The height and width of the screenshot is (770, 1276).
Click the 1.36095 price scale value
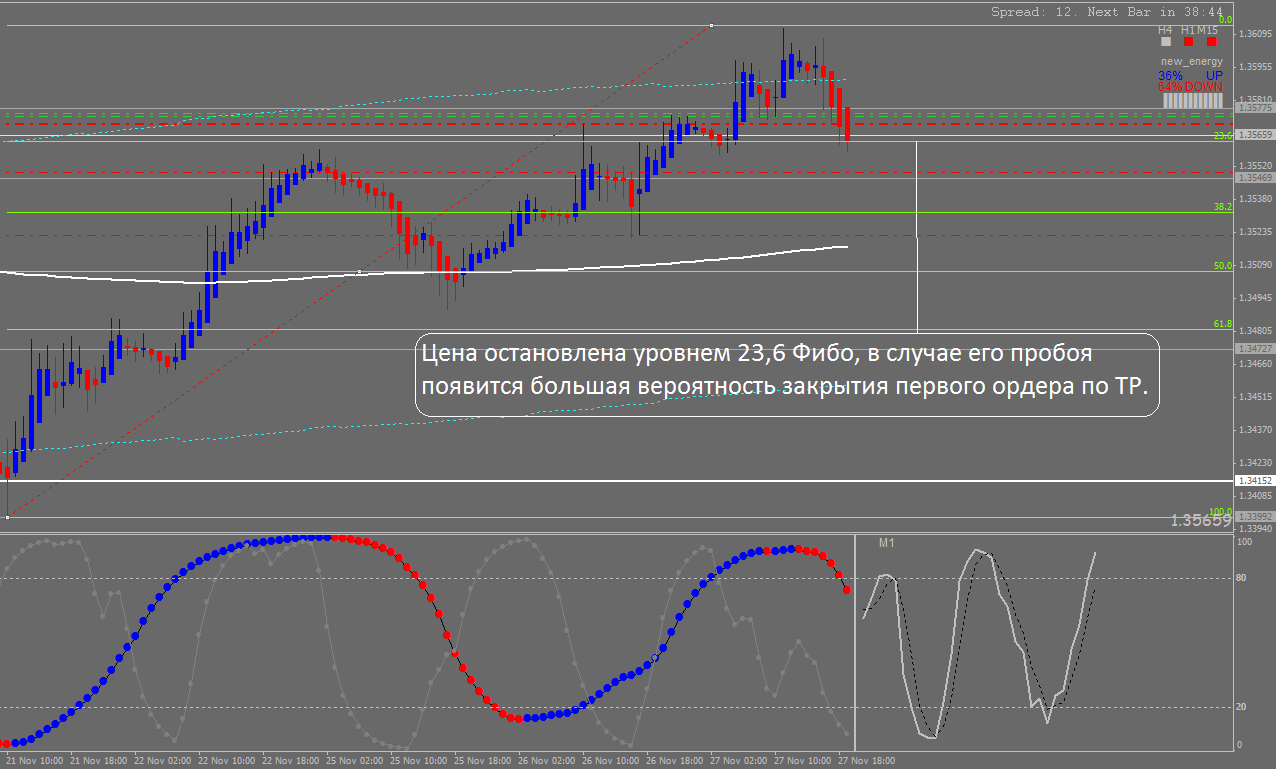click(x=1255, y=34)
